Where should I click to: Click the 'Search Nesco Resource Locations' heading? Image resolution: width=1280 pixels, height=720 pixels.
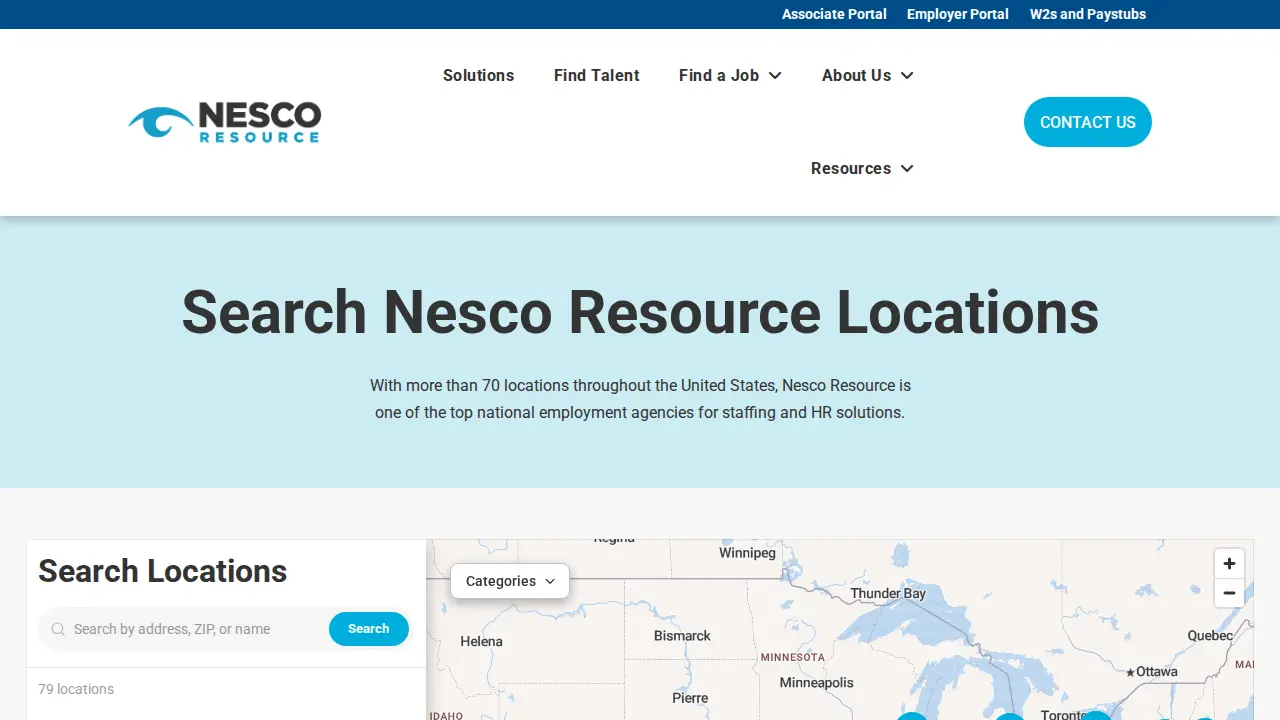pyautogui.click(x=640, y=312)
